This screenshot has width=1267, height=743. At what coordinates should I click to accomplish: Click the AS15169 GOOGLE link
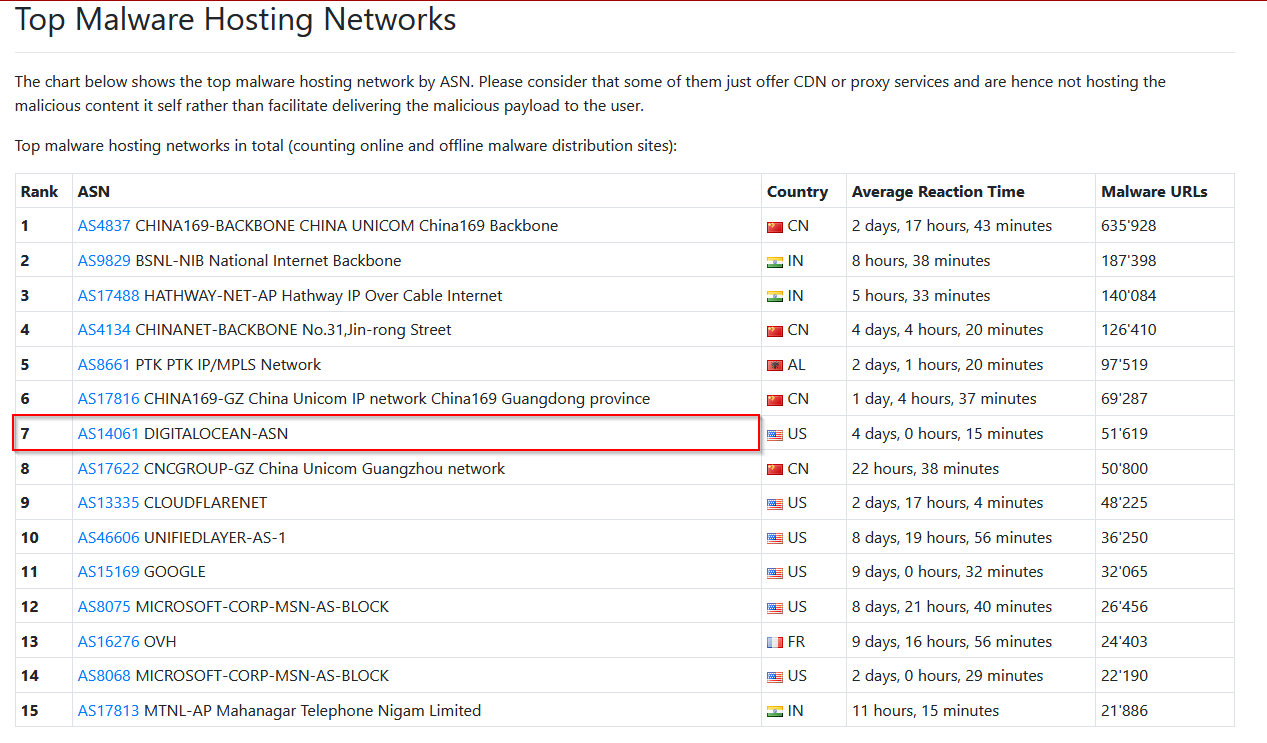tap(108, 572)
